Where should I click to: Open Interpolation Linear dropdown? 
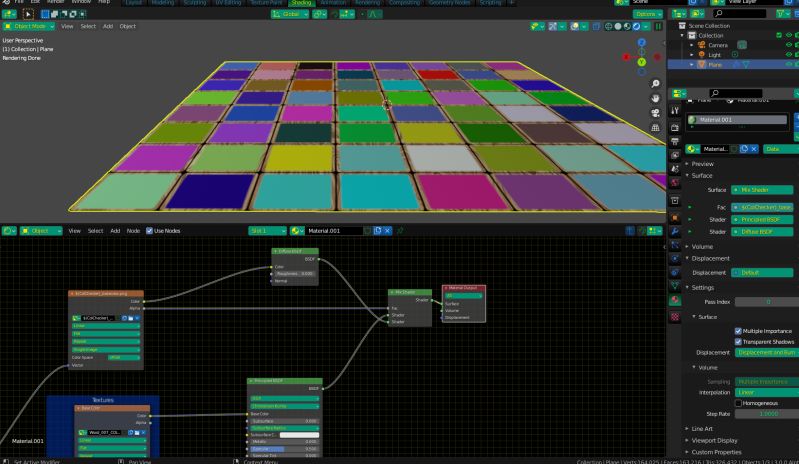(x=767, y=393)
